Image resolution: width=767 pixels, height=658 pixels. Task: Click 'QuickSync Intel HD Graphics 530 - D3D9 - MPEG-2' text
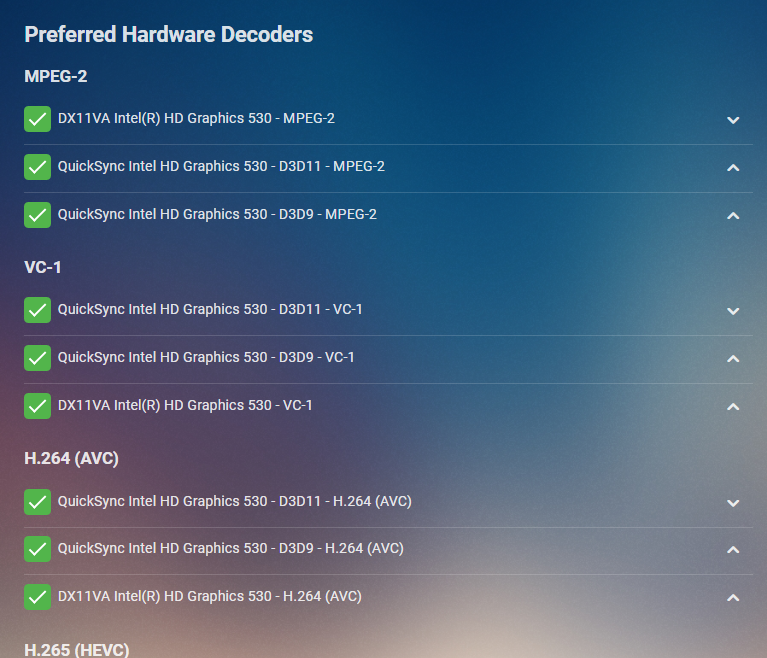click(217, 214)
